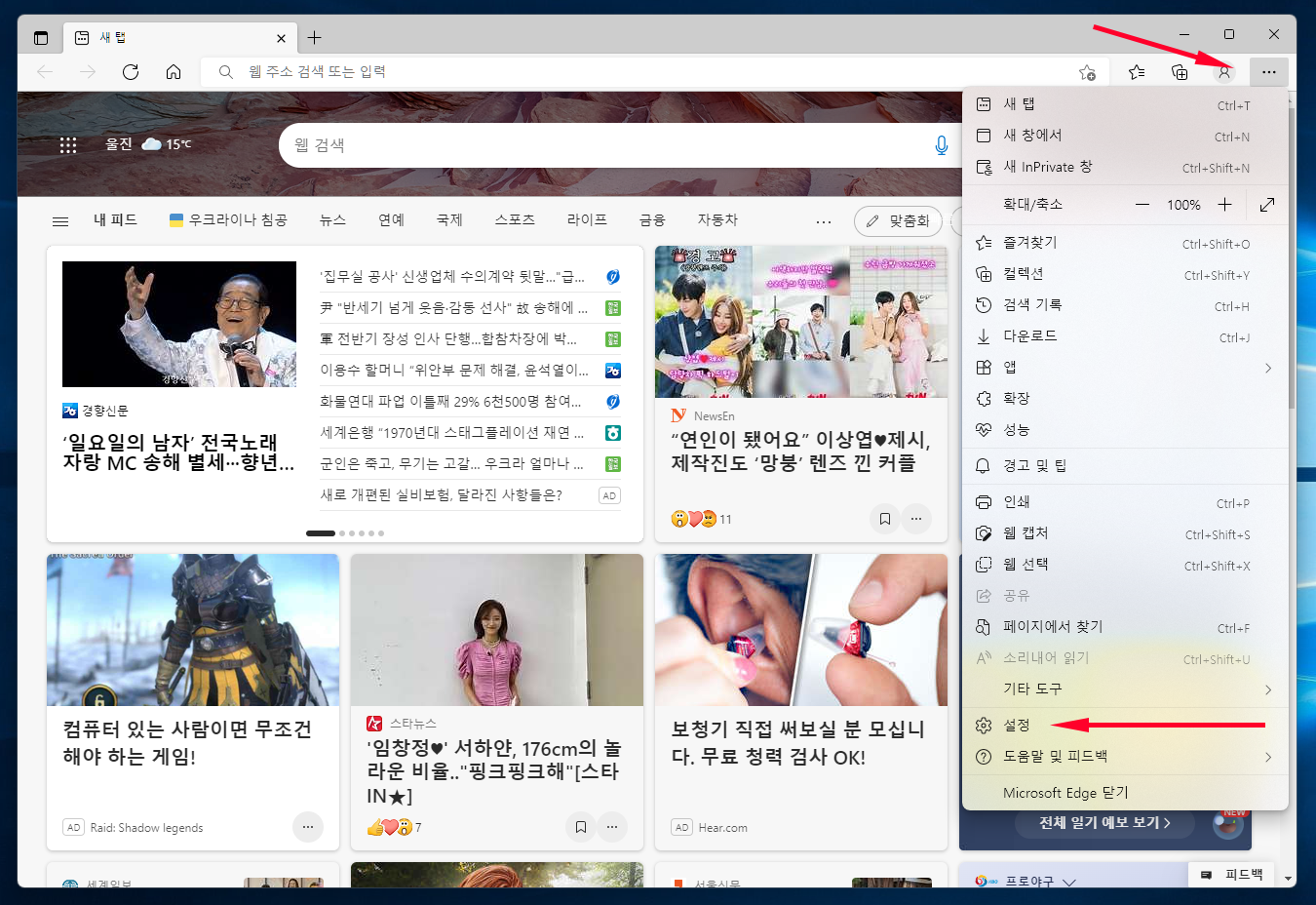The image size is (1316, 905).
Task: Open the Collections toolbar icon
Action: pos(1180,72)
